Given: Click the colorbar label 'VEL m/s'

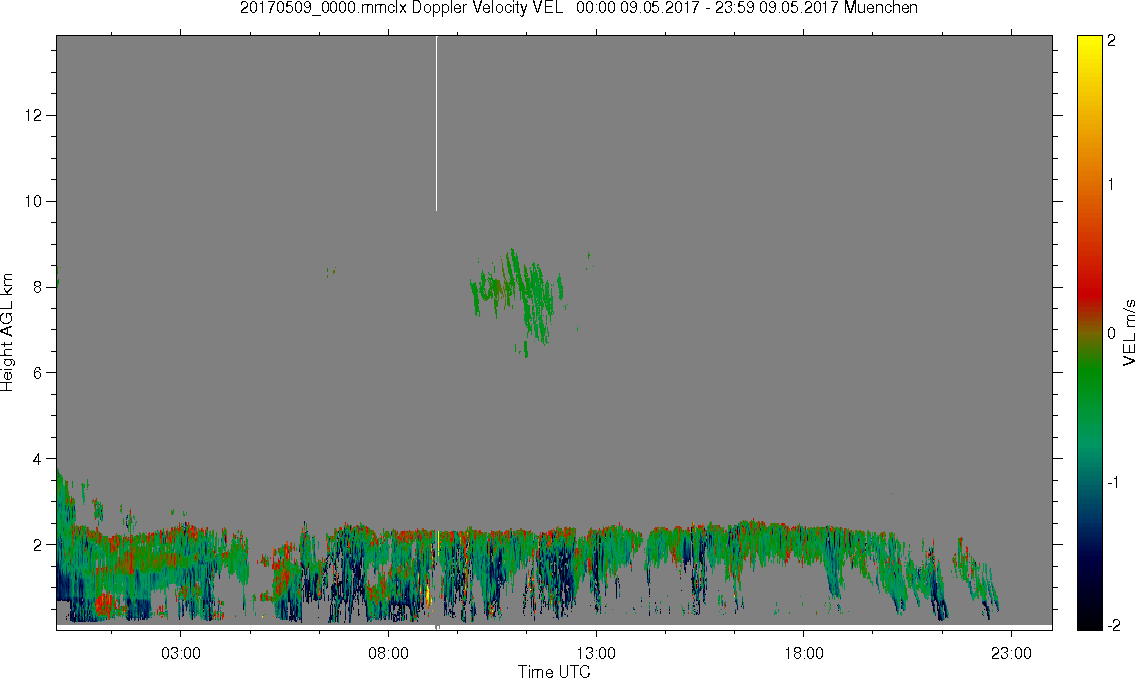Looking at the screenshot, I should point(1128,332).
